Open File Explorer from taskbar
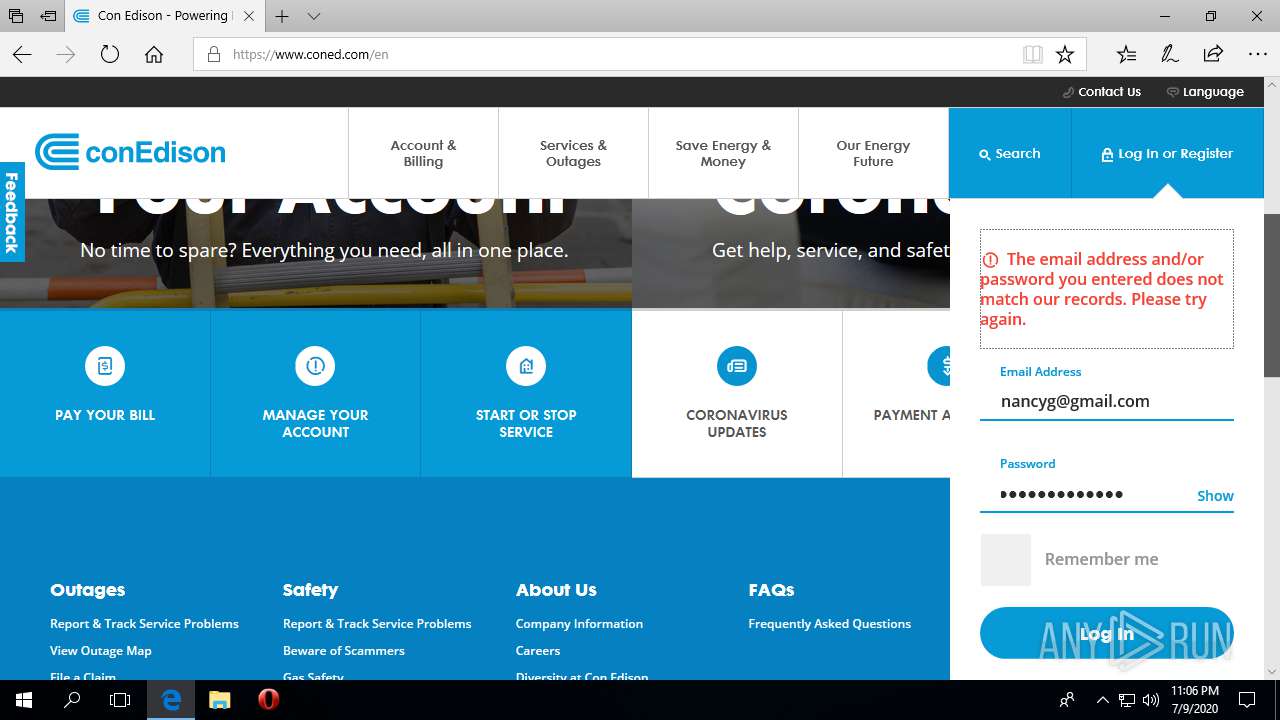The height and width of the screenshot is (720, 1280). [220, 700]
